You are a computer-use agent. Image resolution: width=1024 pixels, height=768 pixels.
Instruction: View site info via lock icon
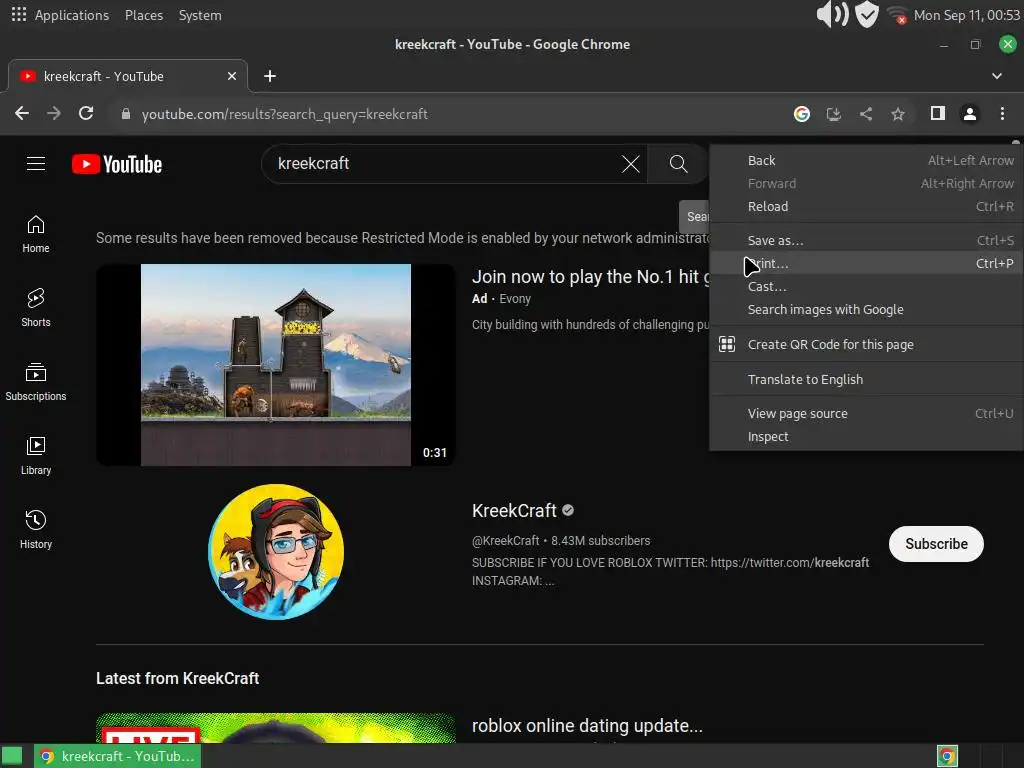pyautogui.click(x=125, y=114)
